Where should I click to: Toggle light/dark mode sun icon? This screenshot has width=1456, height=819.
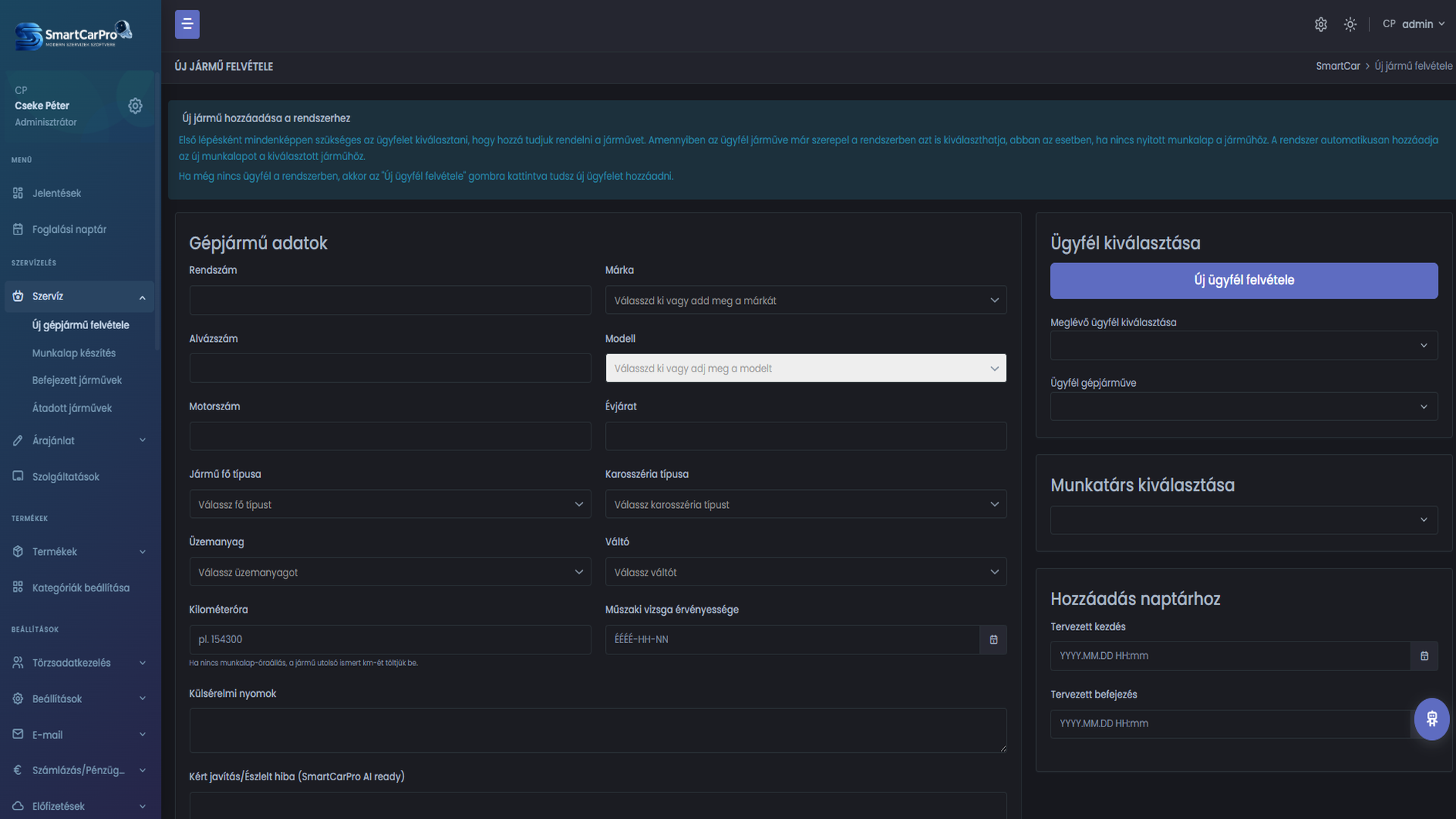[1350, 24]
